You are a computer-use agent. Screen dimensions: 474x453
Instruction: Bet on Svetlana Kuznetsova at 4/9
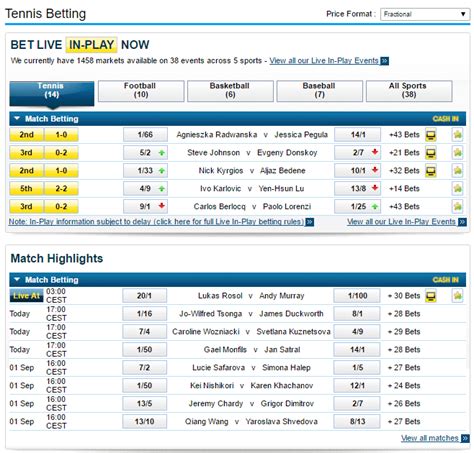tap(357, 332)
